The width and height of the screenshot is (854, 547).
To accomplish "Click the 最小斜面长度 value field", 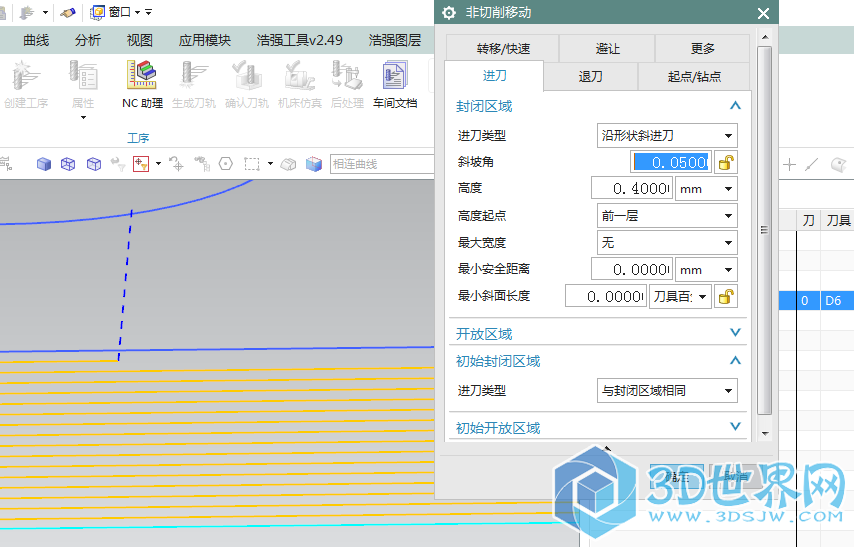I will click(606, 296).
